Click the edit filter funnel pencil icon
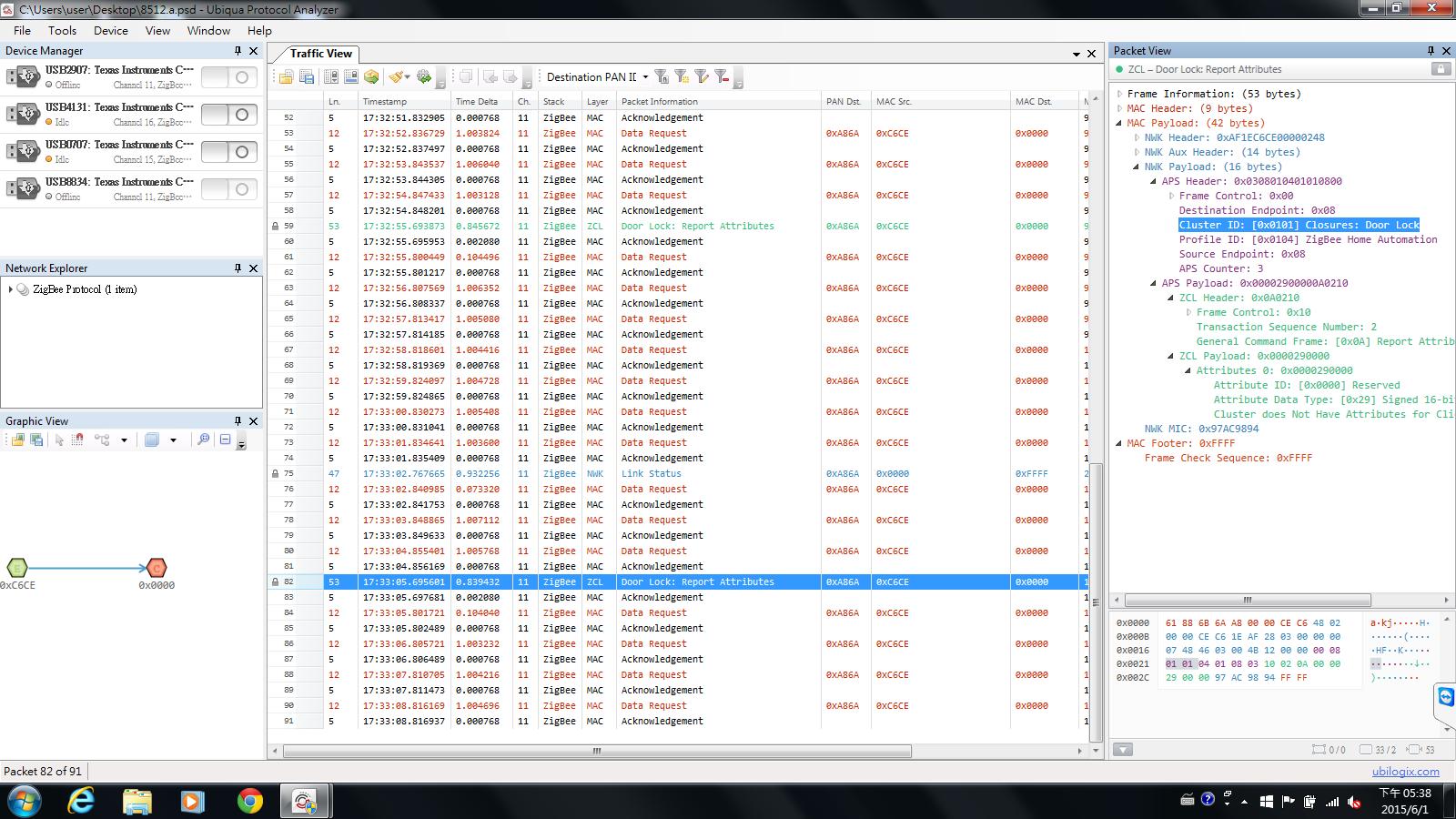The image size is (1456, 819). pos(702,77)
